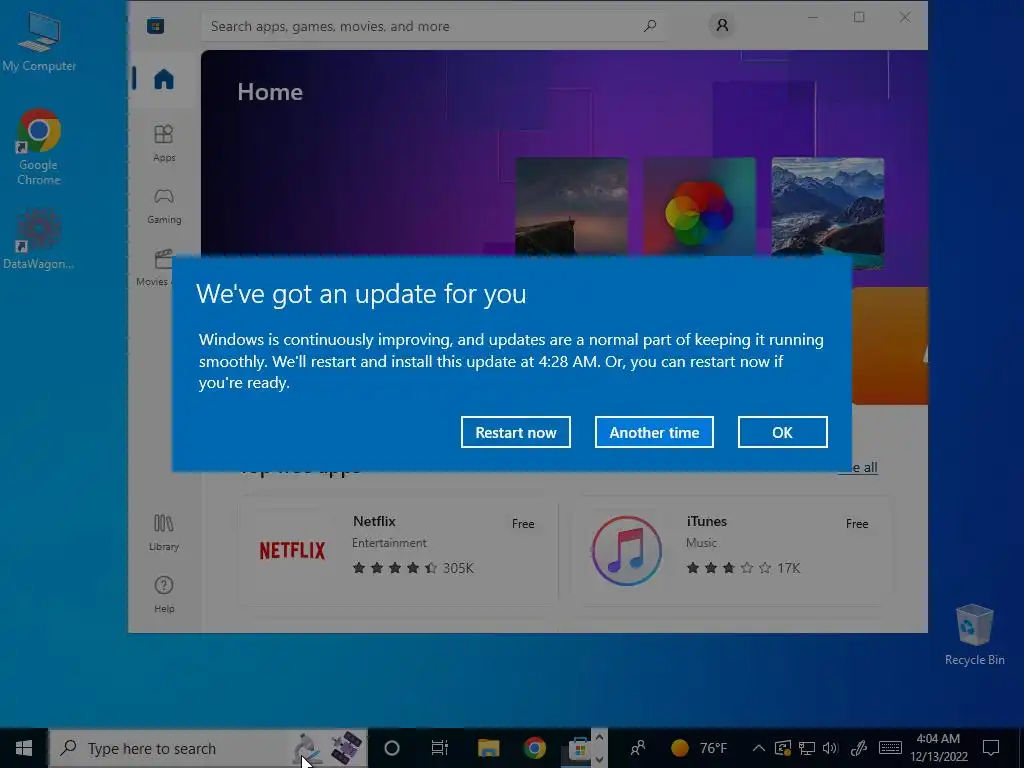Click Microsoft Store taskbar icon
Screen dimensions: 1024x768
pyautogui.click(x=579, y=748)
